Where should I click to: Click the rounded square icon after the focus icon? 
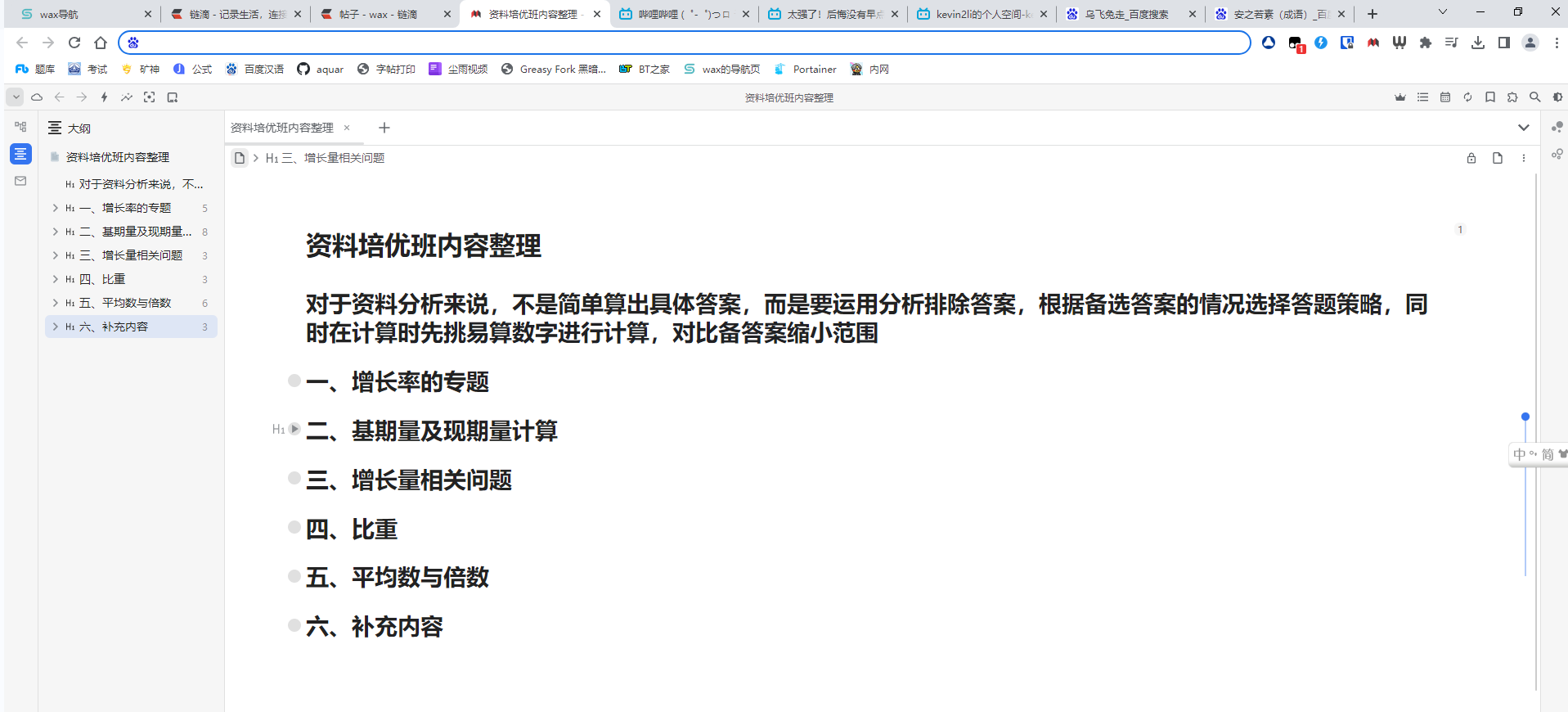pyautogui.click(x=172, y=97)
